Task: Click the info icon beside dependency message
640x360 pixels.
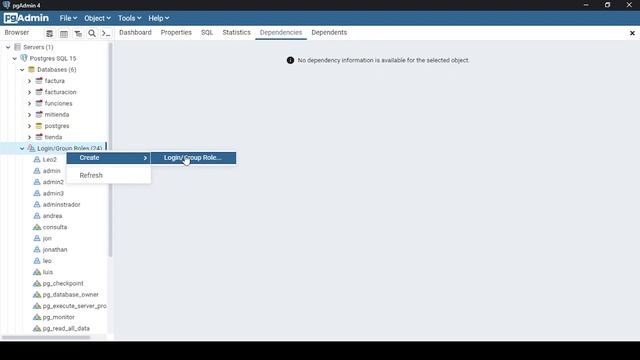Action: tap(290, 60)
